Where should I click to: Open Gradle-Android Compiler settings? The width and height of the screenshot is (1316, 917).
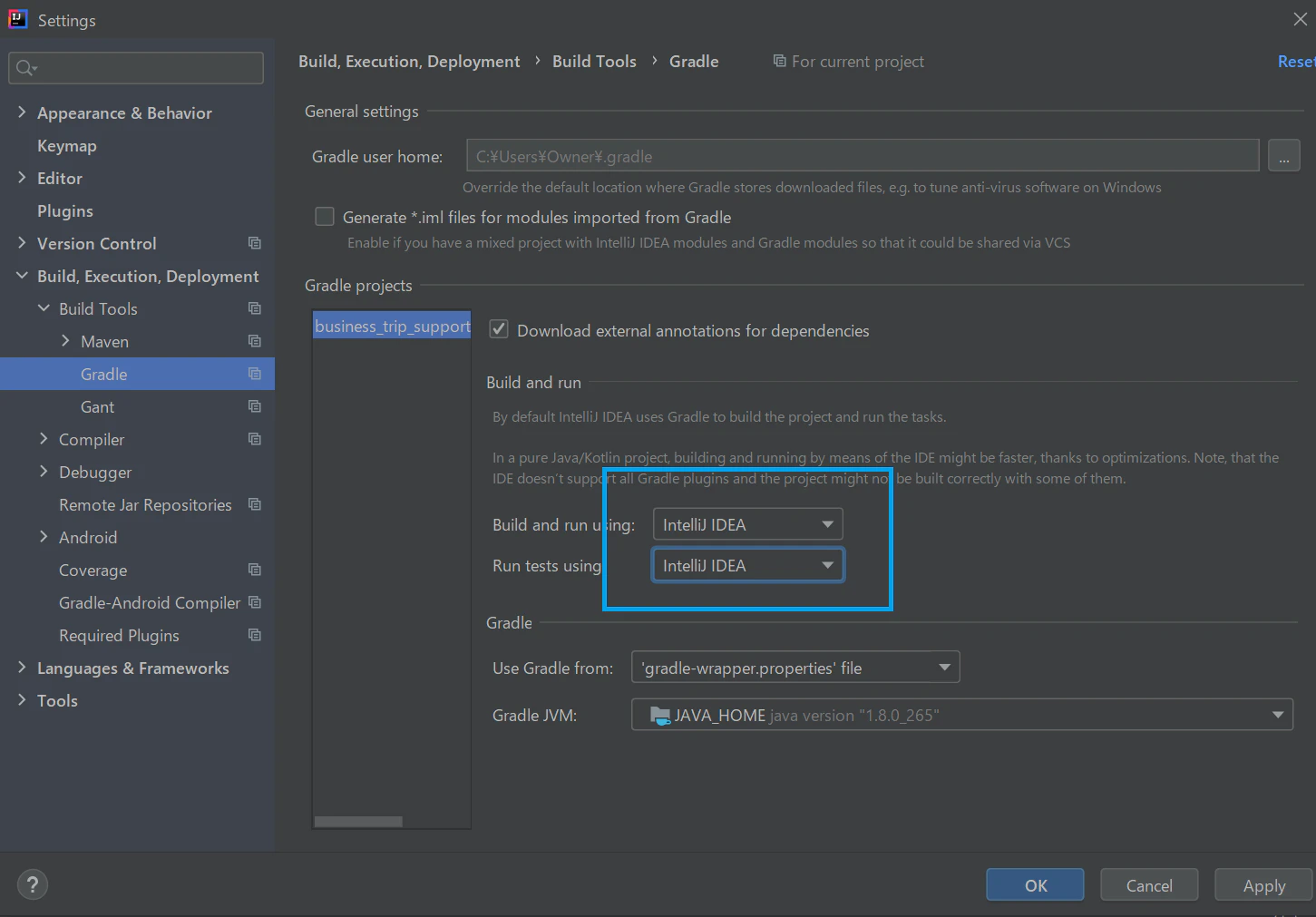pyautogui.click(x=150, y=602)
